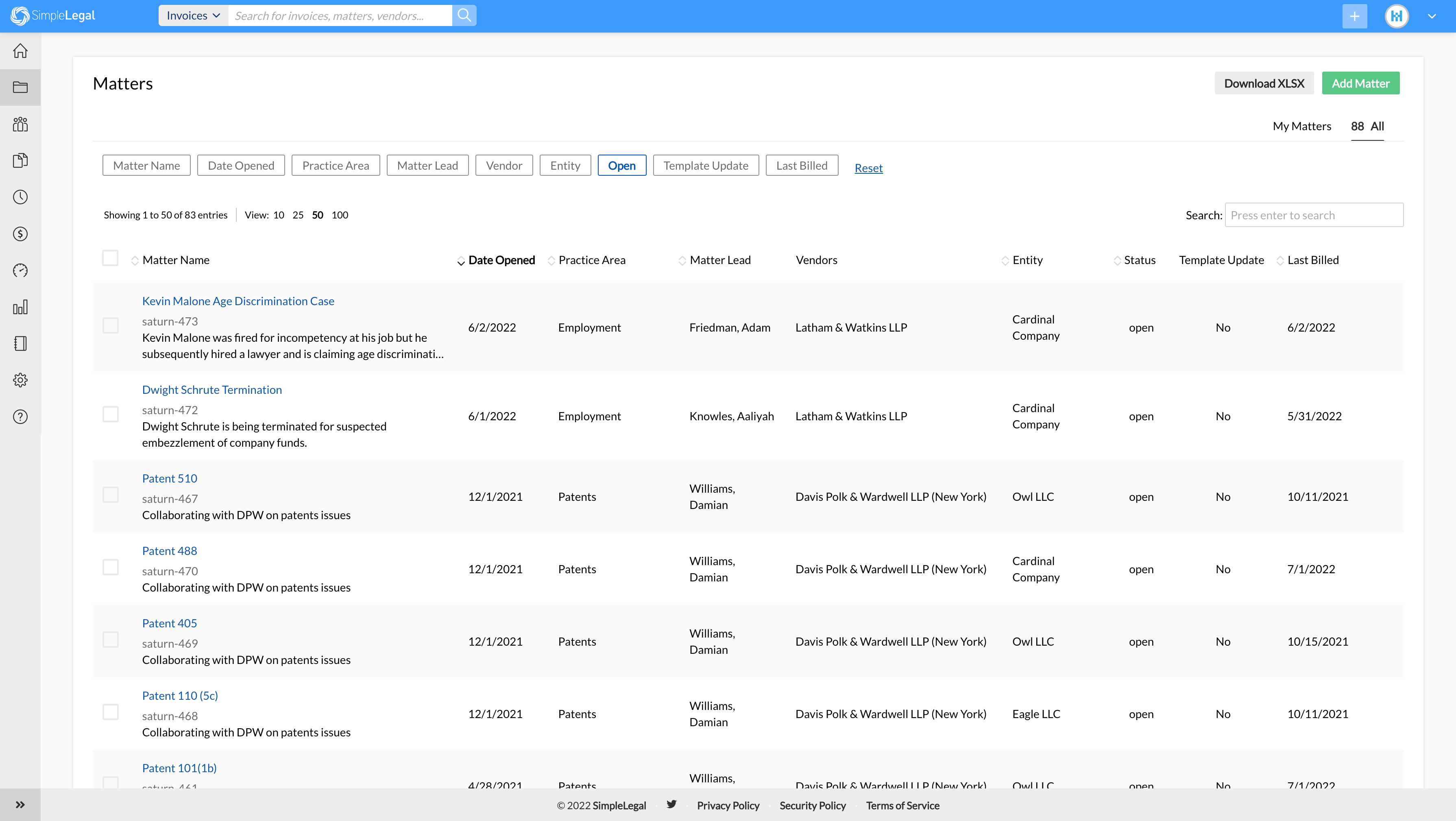Sort the table by Date Opened

click(x=501, y=260)
